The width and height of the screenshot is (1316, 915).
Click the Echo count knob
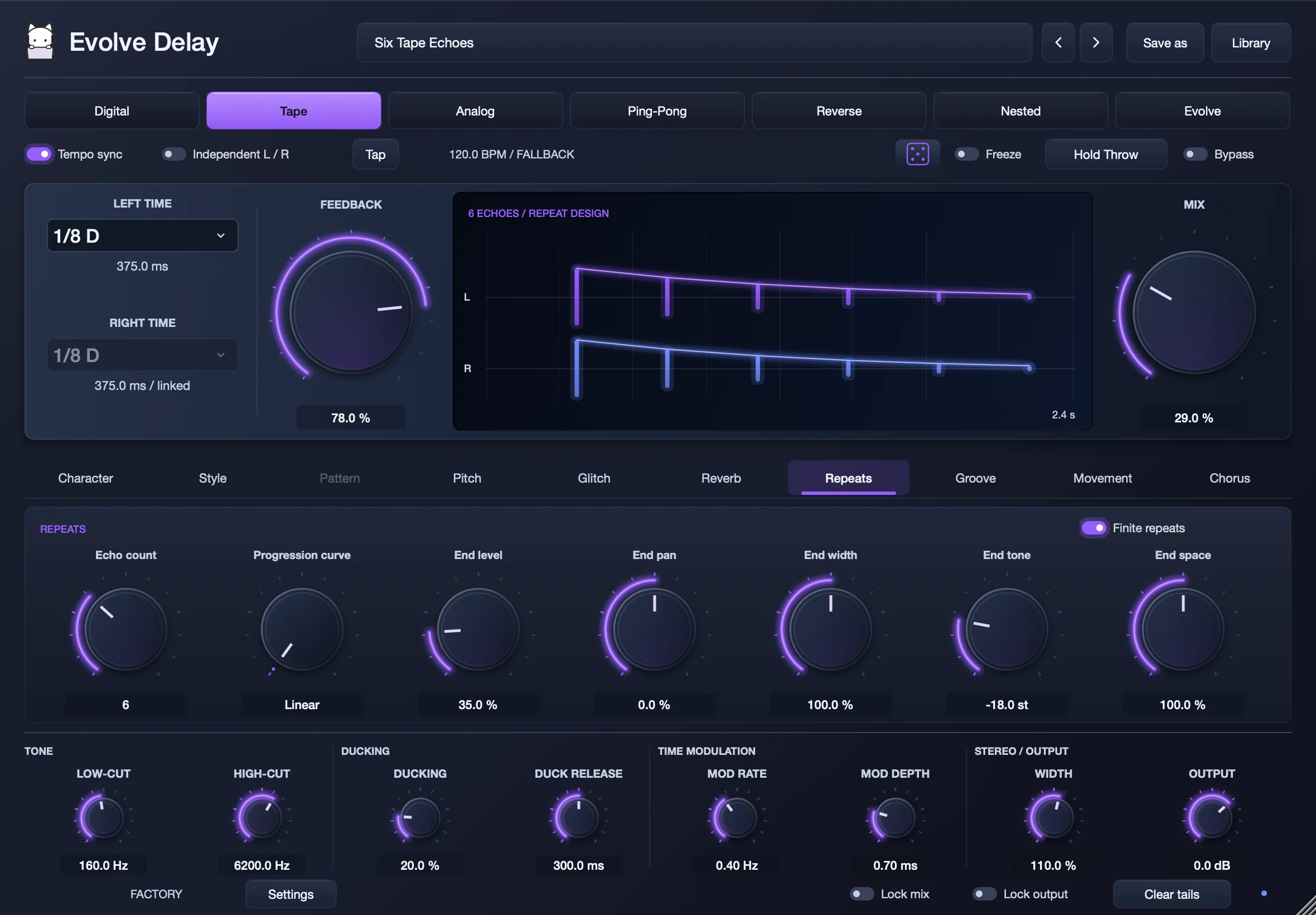[x=125, y=629]
